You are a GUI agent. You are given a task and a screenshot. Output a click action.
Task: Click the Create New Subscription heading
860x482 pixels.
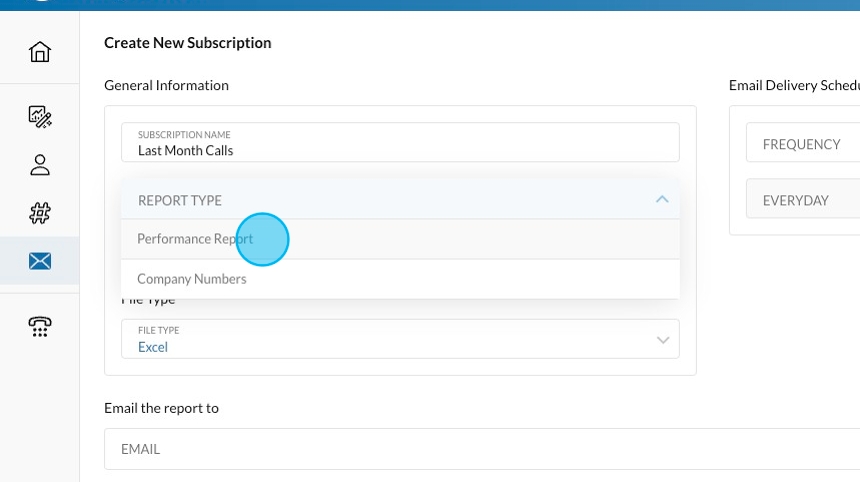(x=188, y=43)
